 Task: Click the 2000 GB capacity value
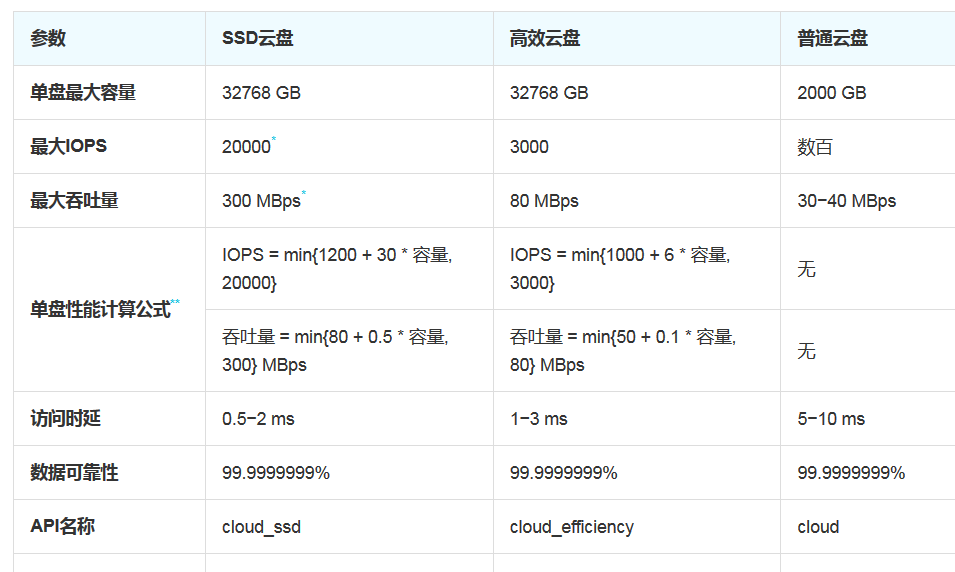[x=832, y=93]
